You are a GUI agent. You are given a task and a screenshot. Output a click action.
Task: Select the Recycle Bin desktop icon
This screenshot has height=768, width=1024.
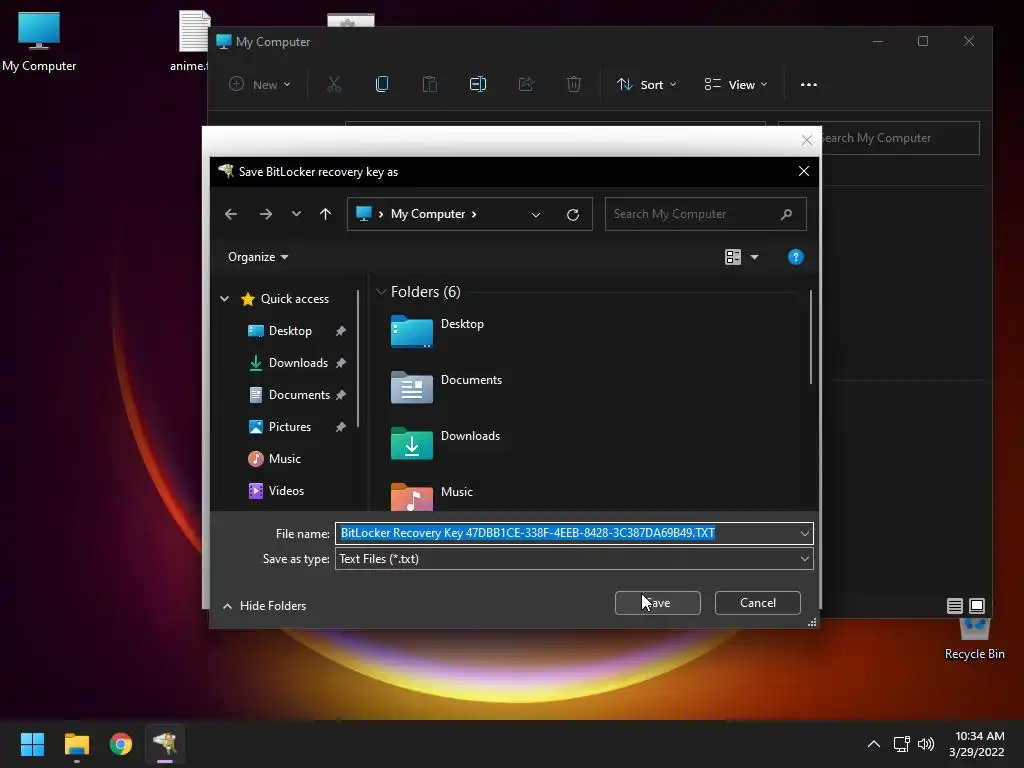974,640
